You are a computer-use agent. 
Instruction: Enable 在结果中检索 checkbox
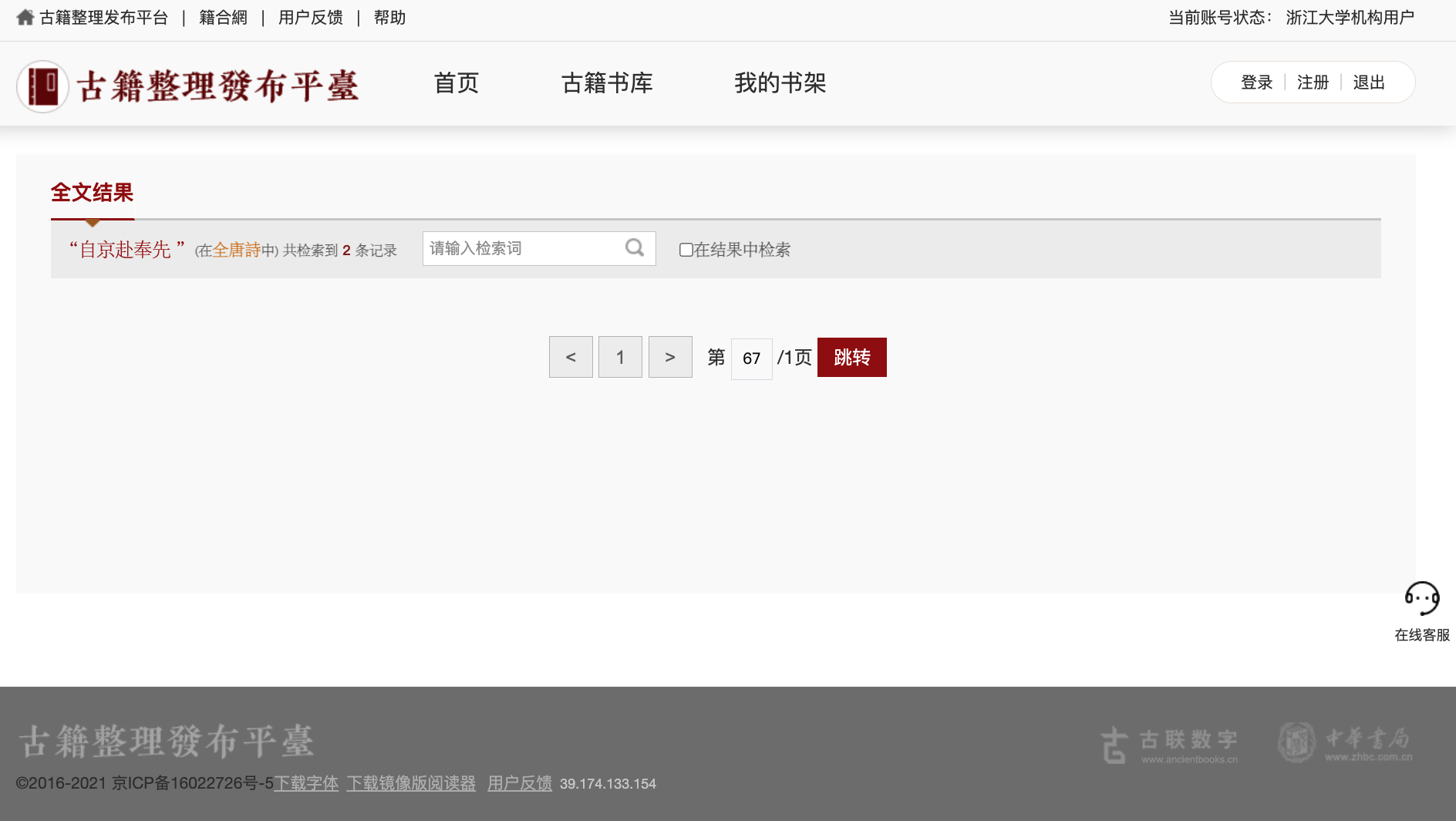tap(686, 250)
